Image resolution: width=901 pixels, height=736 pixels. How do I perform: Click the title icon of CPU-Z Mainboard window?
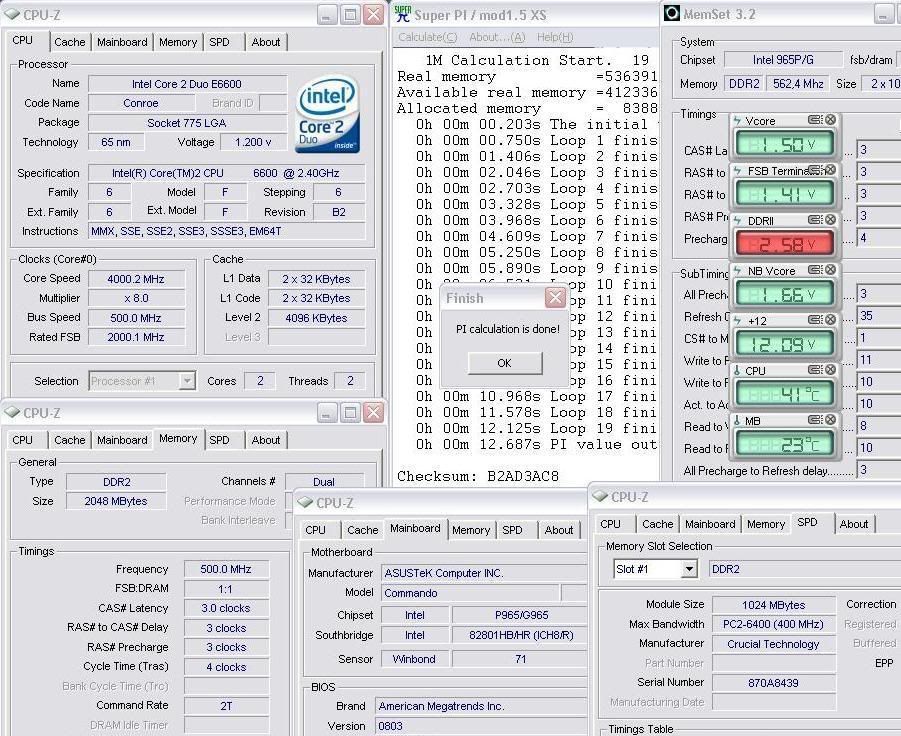305,502
